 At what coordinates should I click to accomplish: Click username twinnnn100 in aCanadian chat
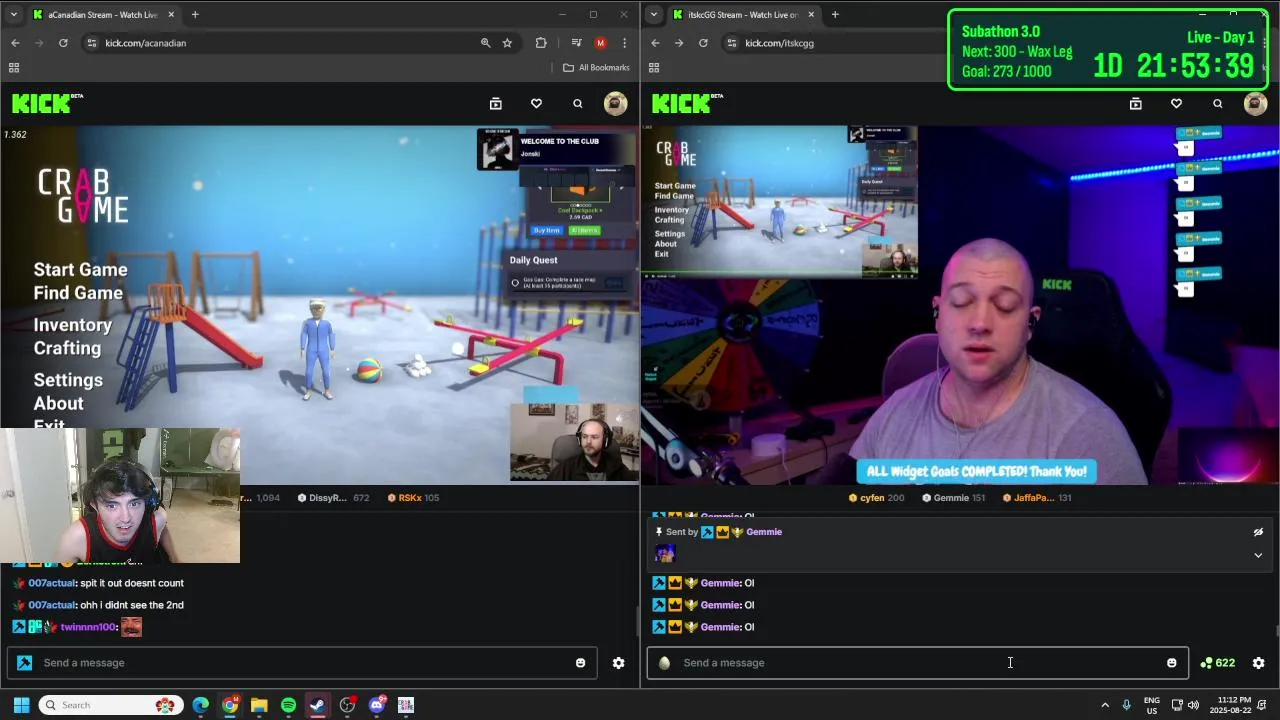click(x=88, y=627)
